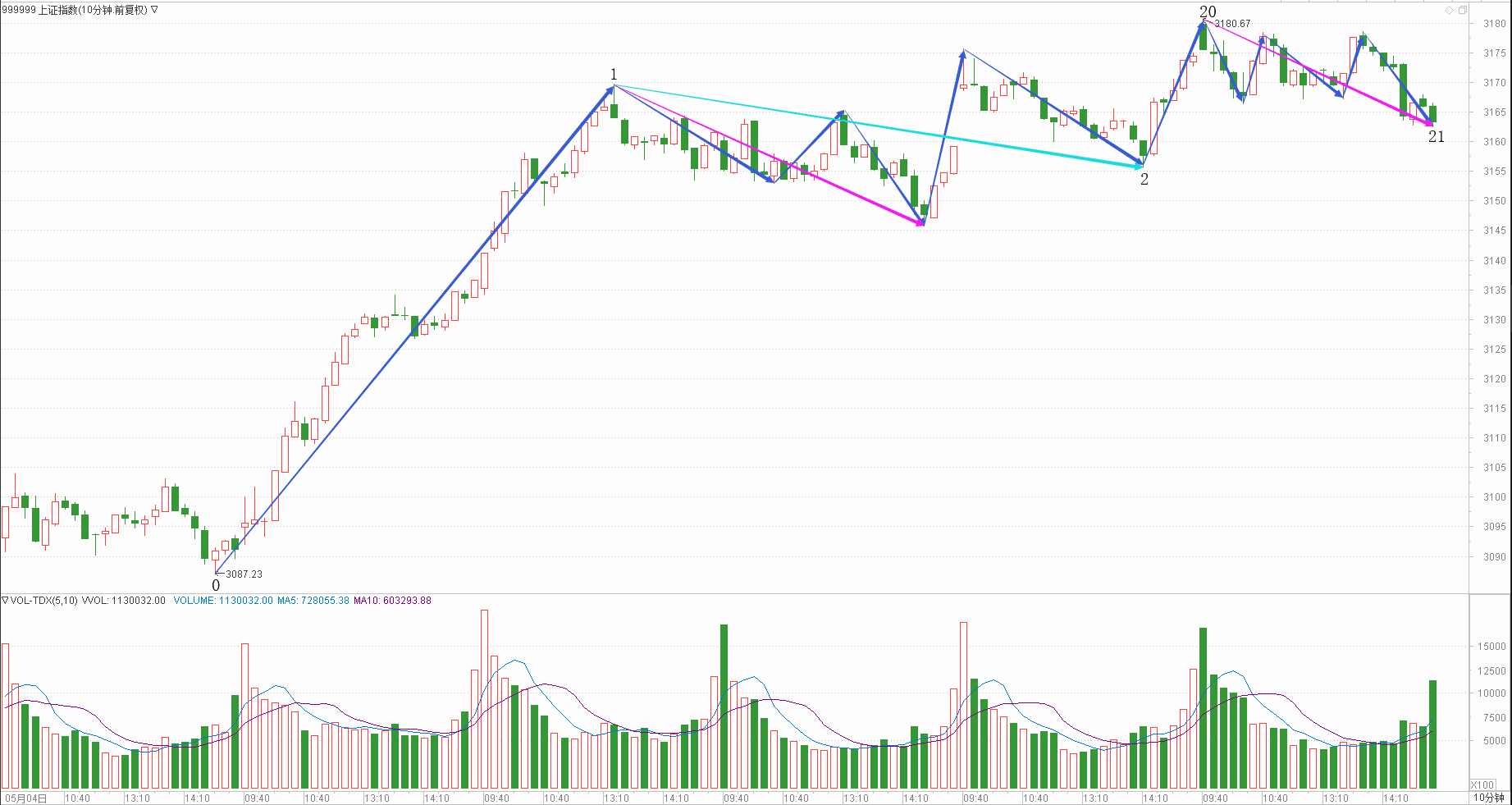Expand the triangle before VOL-TDX indicator
Screen dimensions: 1512x805
tap(5, 601)
